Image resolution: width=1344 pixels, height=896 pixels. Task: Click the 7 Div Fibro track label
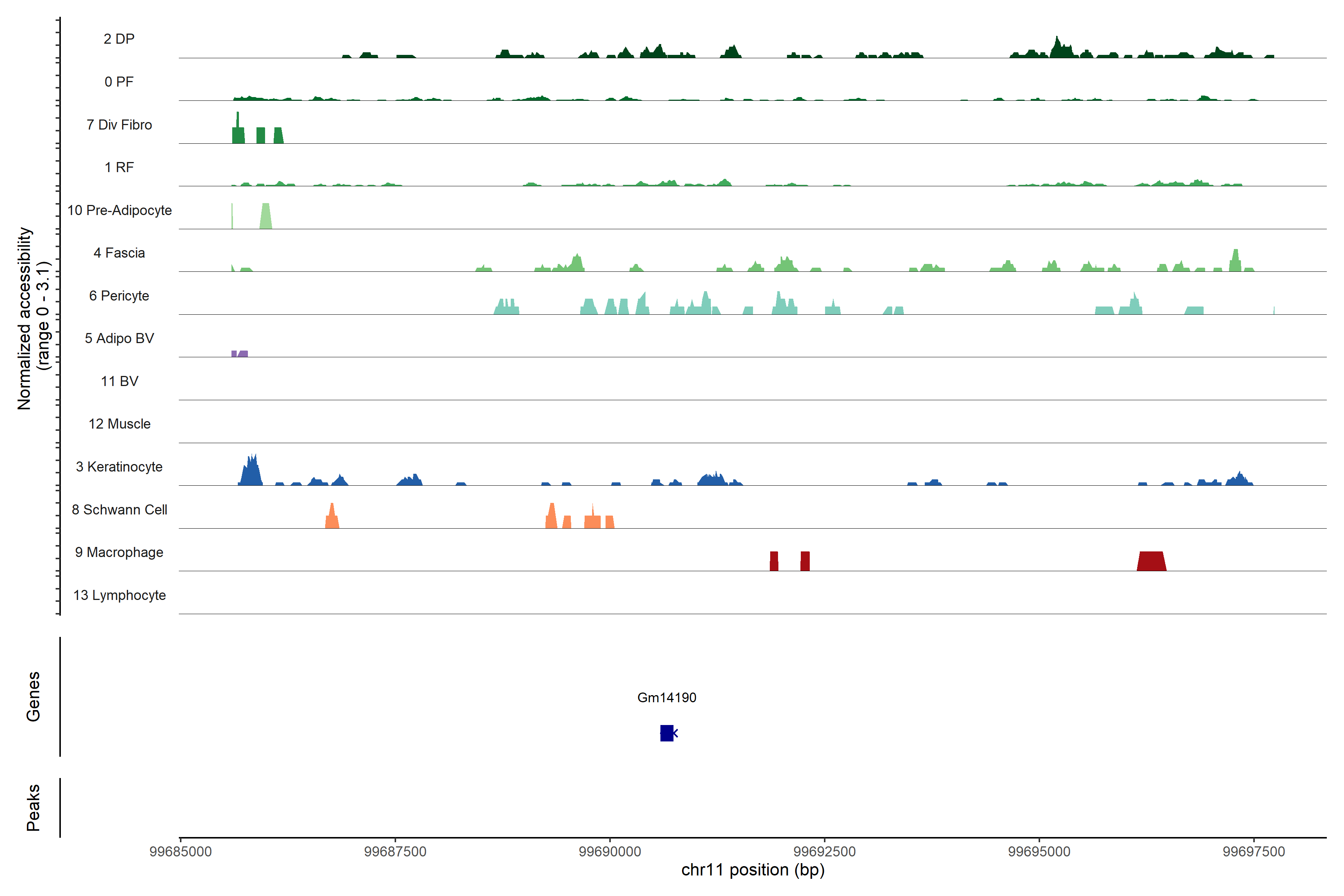119,125
